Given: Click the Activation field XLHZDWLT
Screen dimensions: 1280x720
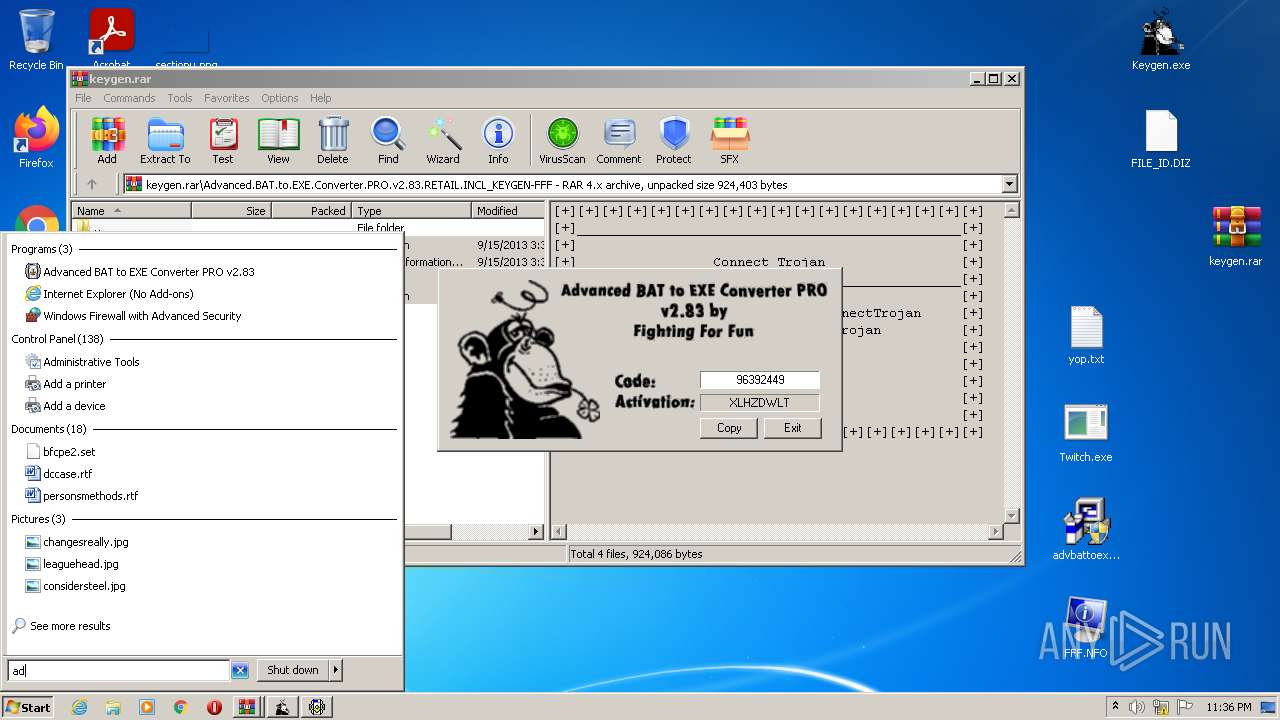Looking at the screenshot, I should coord(759,403).
